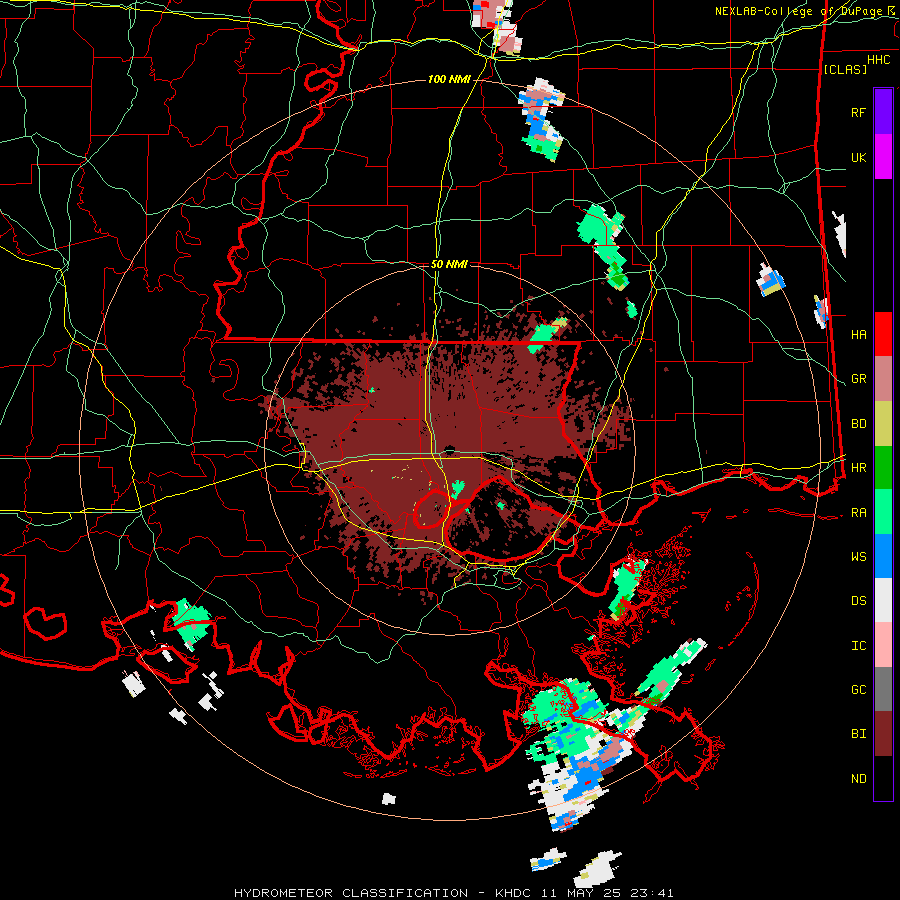Click the ND legend label
Viewport: 900px width, 900px height.
click(858, 779)
